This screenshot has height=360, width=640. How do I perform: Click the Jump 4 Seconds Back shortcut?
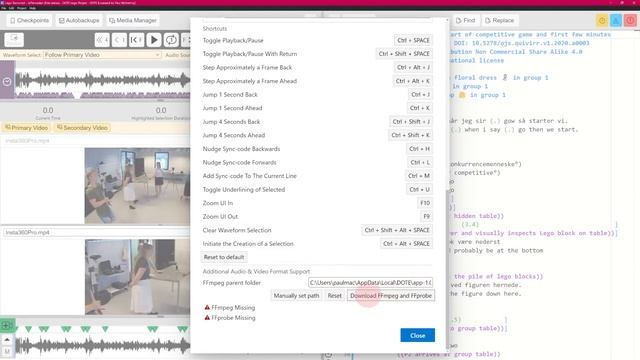[x=411, y=122]
